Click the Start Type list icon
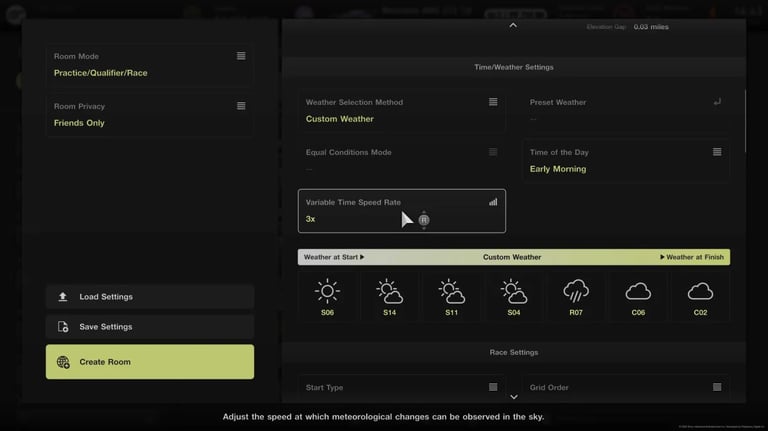The height and width of the screenshot is (431, 768). pos(493,387)
